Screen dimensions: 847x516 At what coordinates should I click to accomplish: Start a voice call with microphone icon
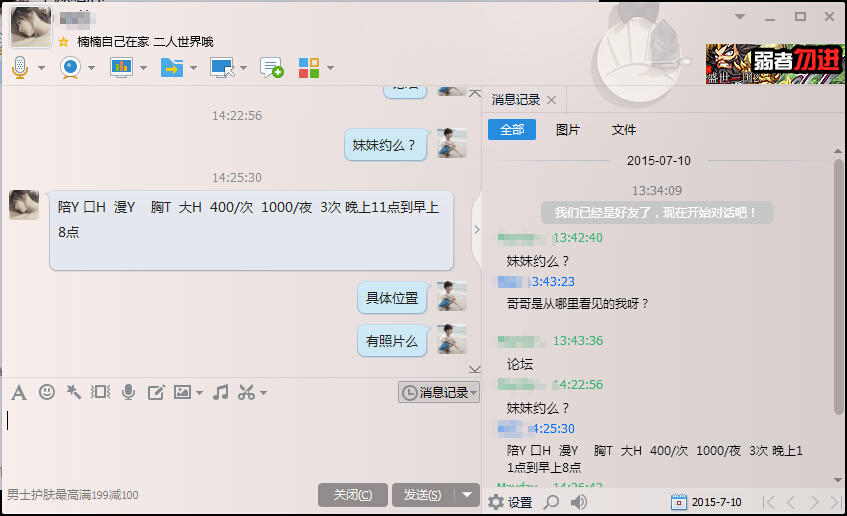tap(20, 68)
